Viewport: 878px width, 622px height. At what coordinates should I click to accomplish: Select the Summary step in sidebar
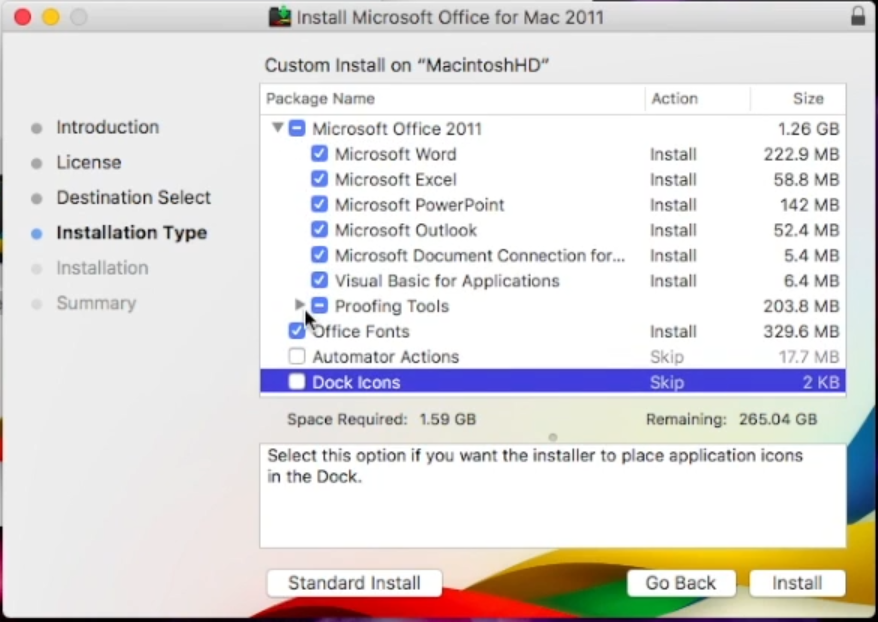click(96, 303)
